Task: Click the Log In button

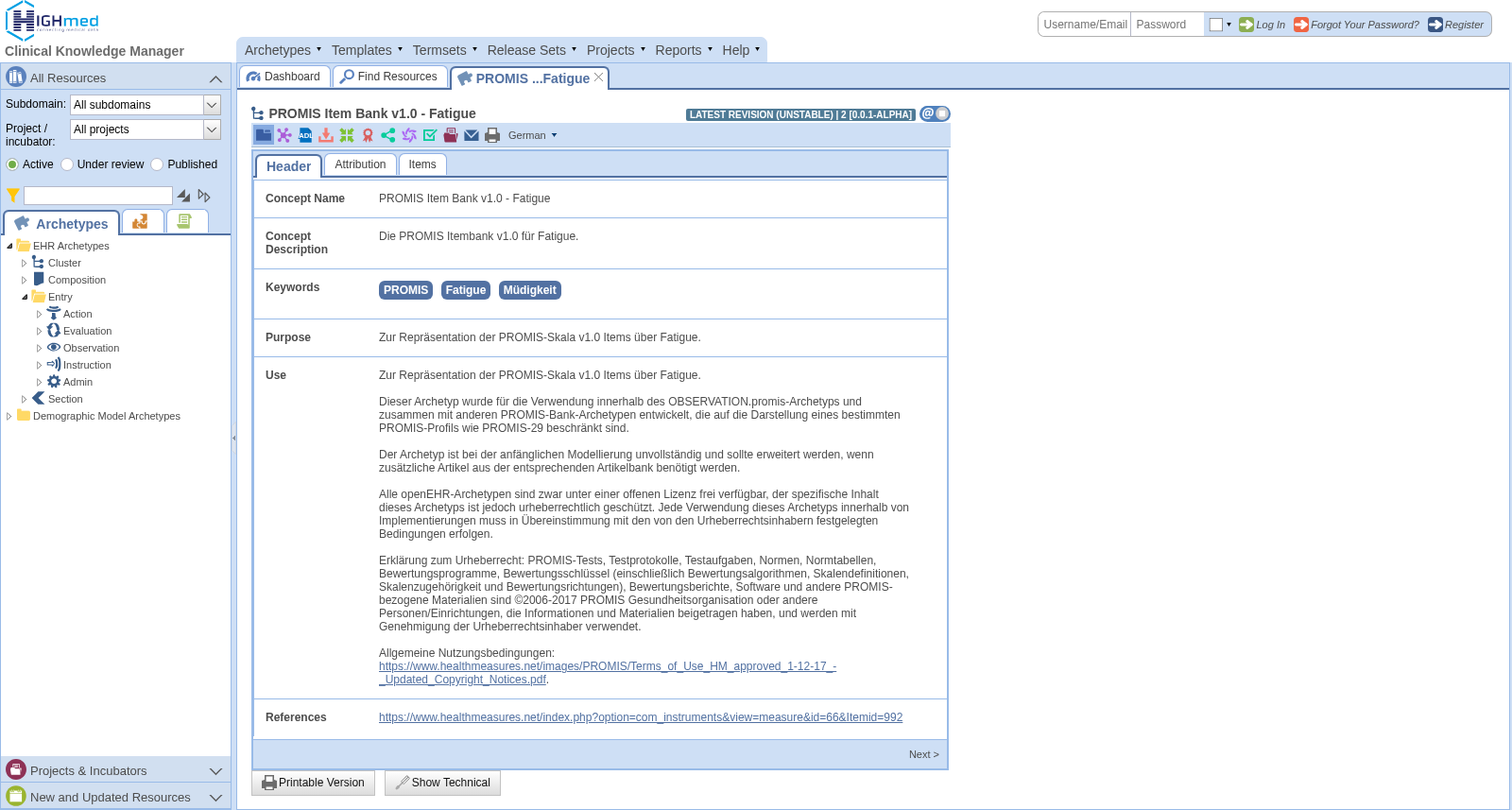Action: tap(1262, 25)
